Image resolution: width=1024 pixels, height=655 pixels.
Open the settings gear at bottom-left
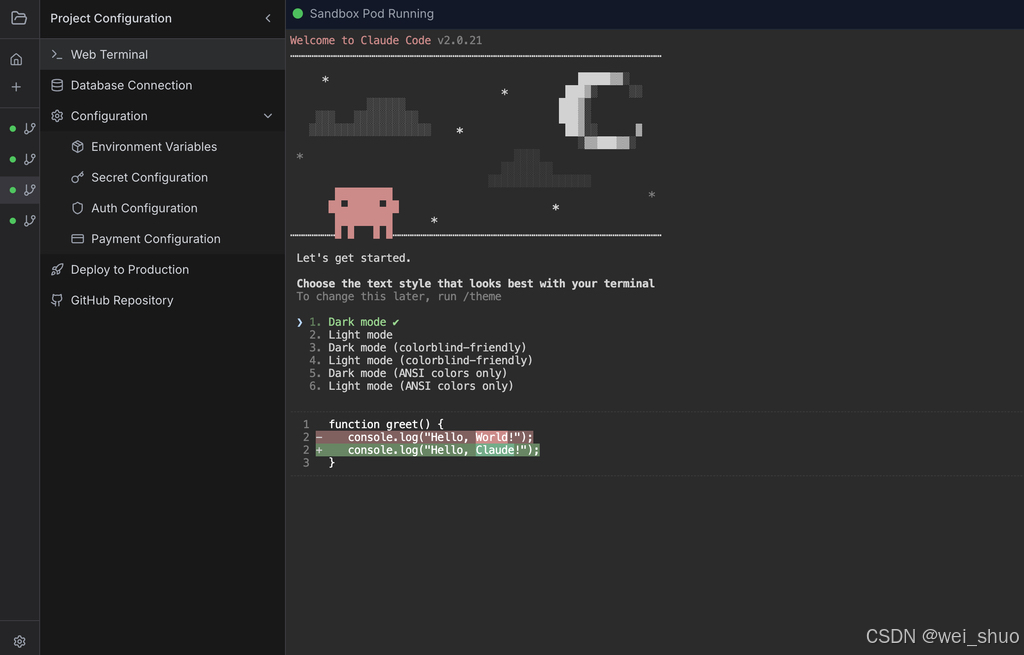click(x=20, y=641)
